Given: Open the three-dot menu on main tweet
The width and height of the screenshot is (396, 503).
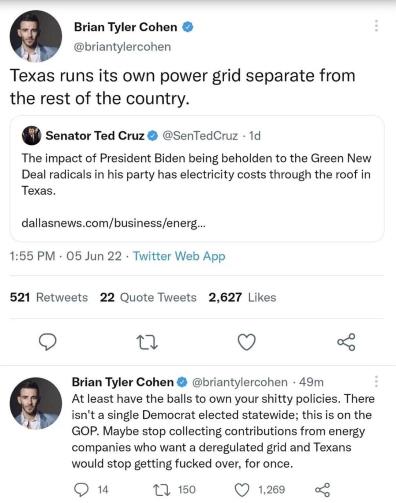Looking at the screenshot, I should point(376,25).
